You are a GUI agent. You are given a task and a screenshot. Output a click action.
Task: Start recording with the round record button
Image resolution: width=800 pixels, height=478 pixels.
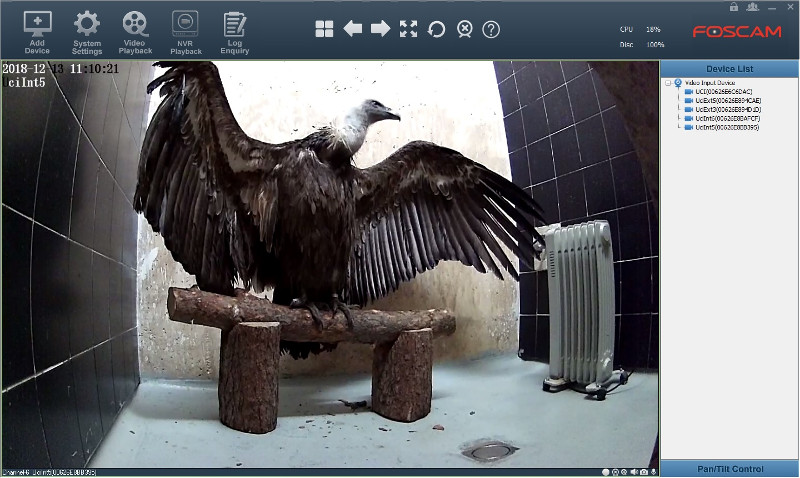(x=606, y=472)
